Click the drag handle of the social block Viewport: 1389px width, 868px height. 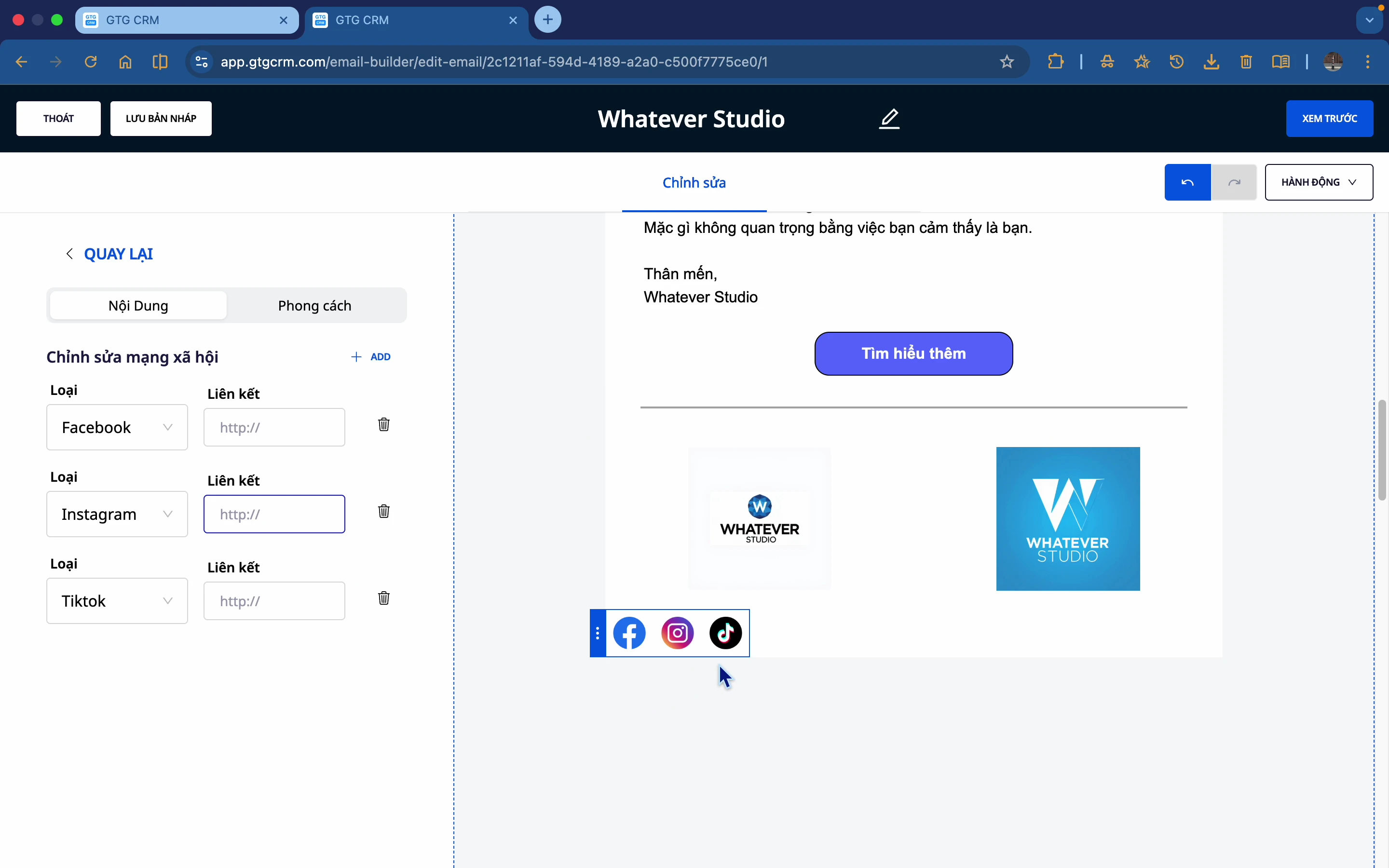pyautogui.click(x=598, y=633)
